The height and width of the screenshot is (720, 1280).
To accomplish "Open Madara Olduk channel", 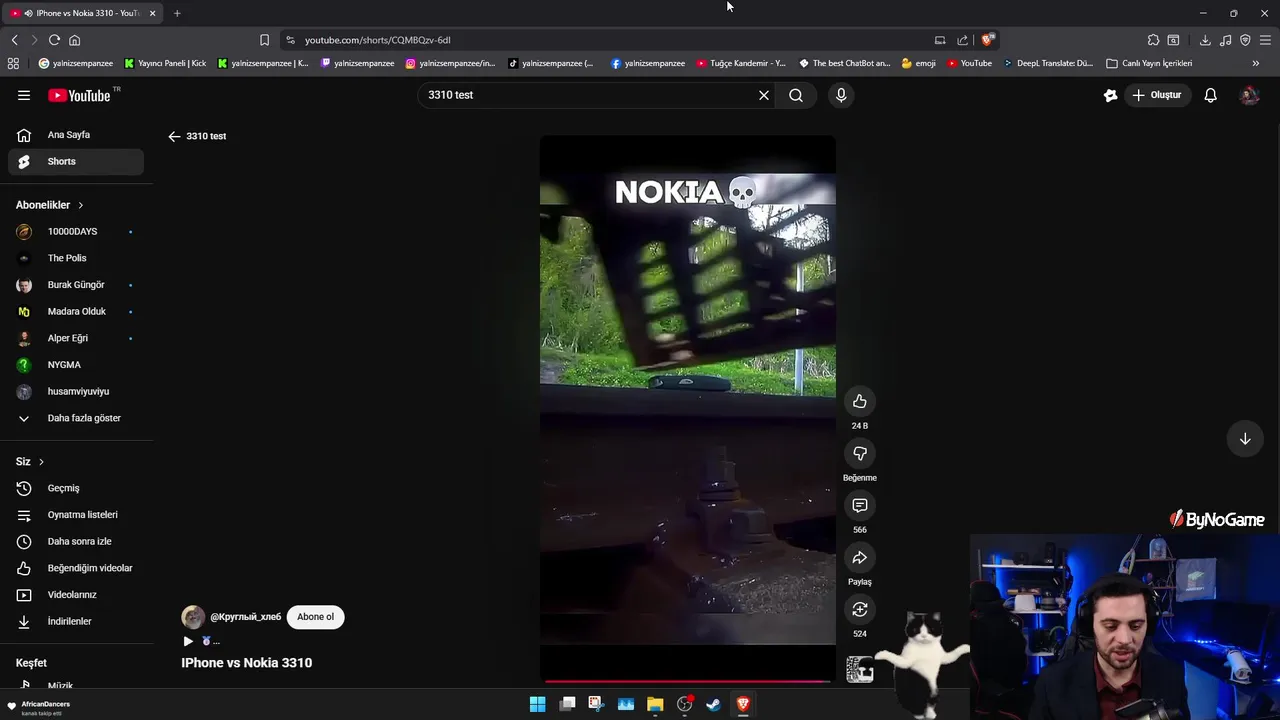I will pos(75,311).
